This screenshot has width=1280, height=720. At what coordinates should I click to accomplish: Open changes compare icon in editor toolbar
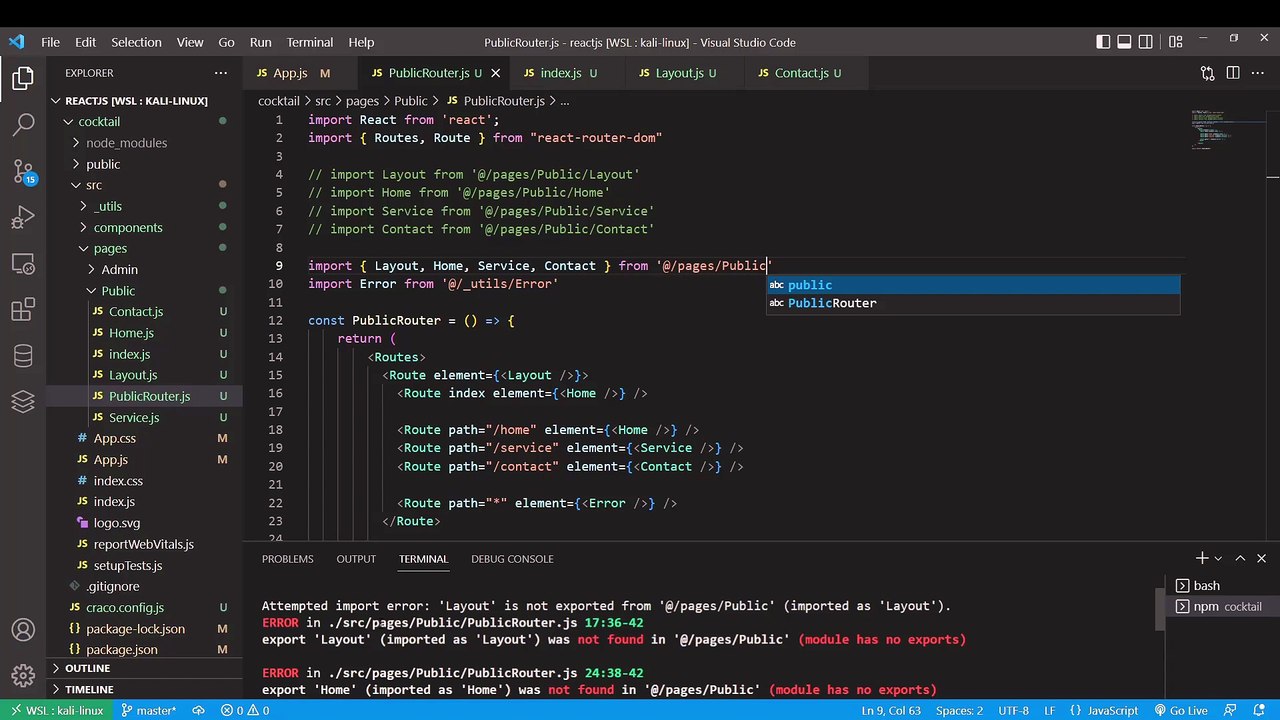1207,73
